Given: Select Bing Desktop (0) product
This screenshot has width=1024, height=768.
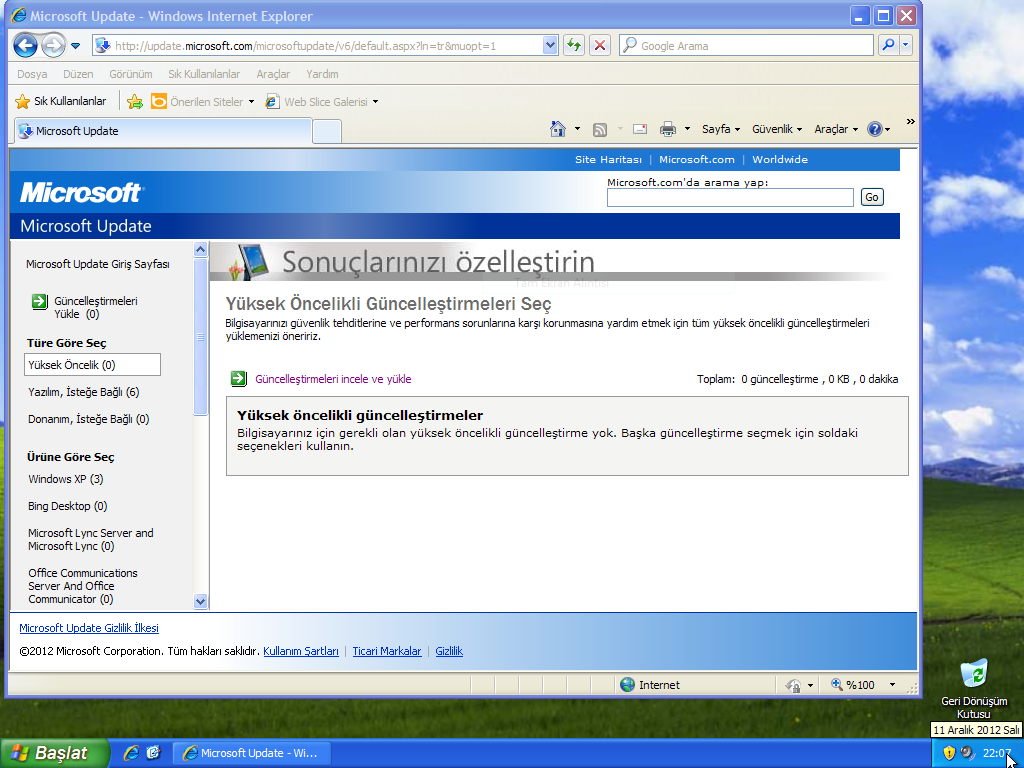Looking at the screenshot, I should tap(68, 506).
